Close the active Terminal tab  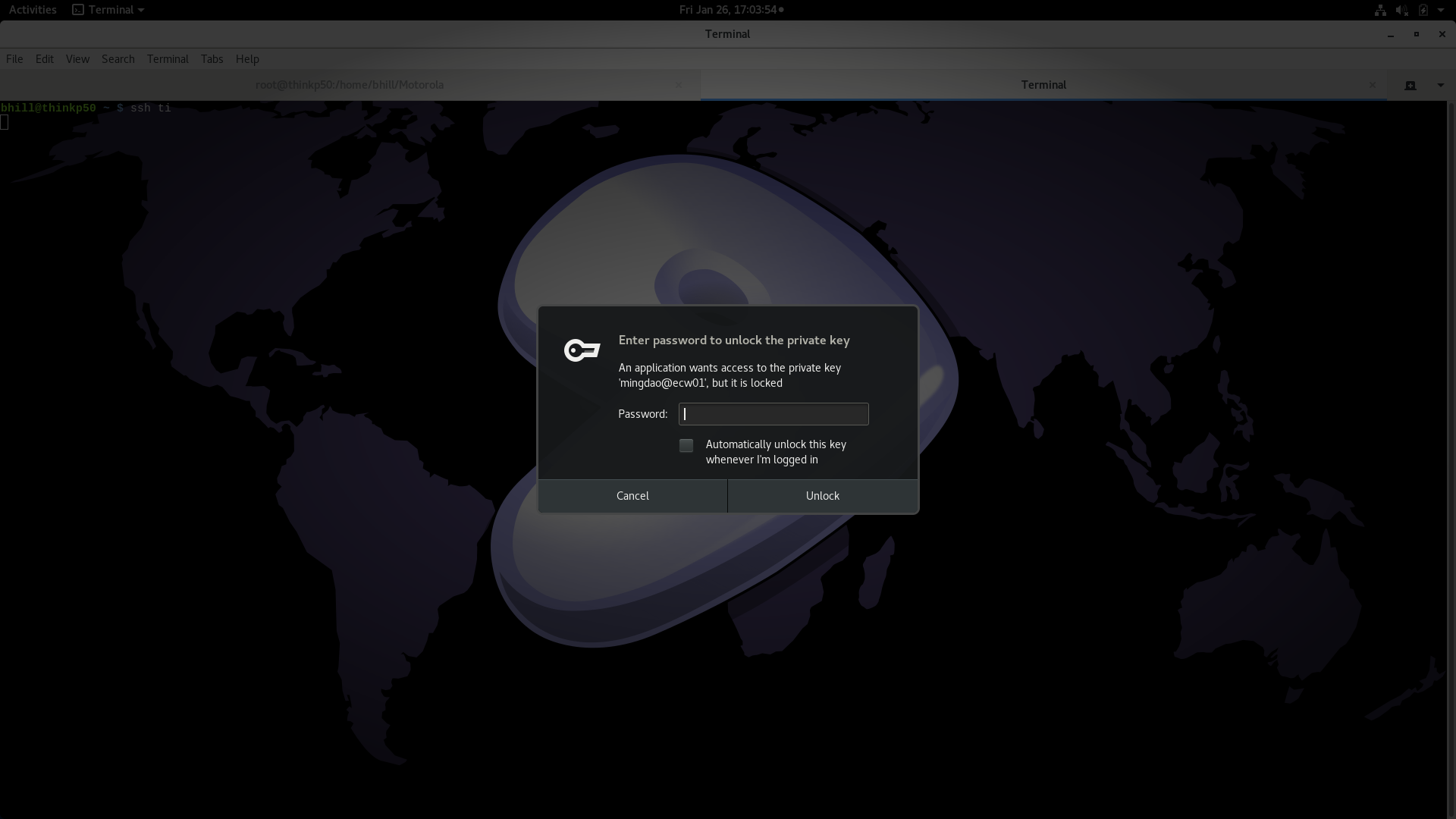(x=1373, y=85)
